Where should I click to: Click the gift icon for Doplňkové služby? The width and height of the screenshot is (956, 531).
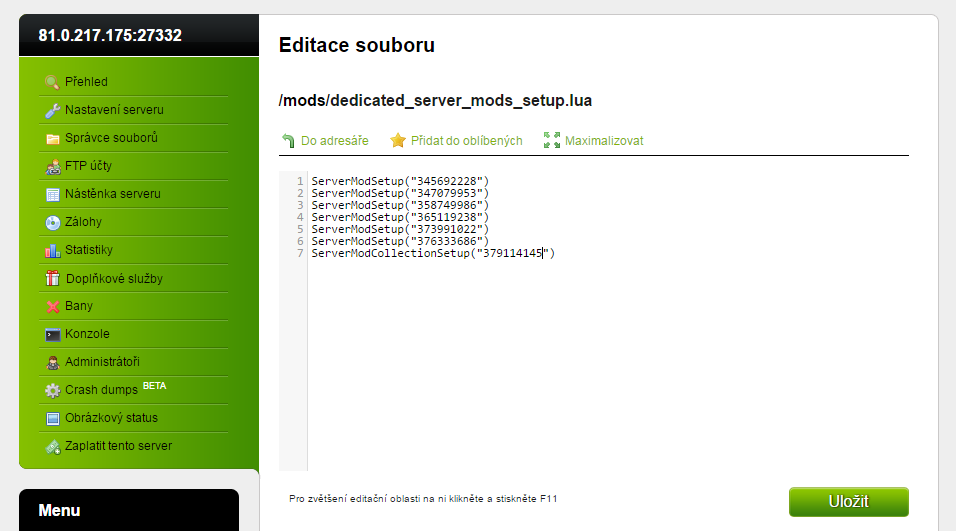point(52,278)
